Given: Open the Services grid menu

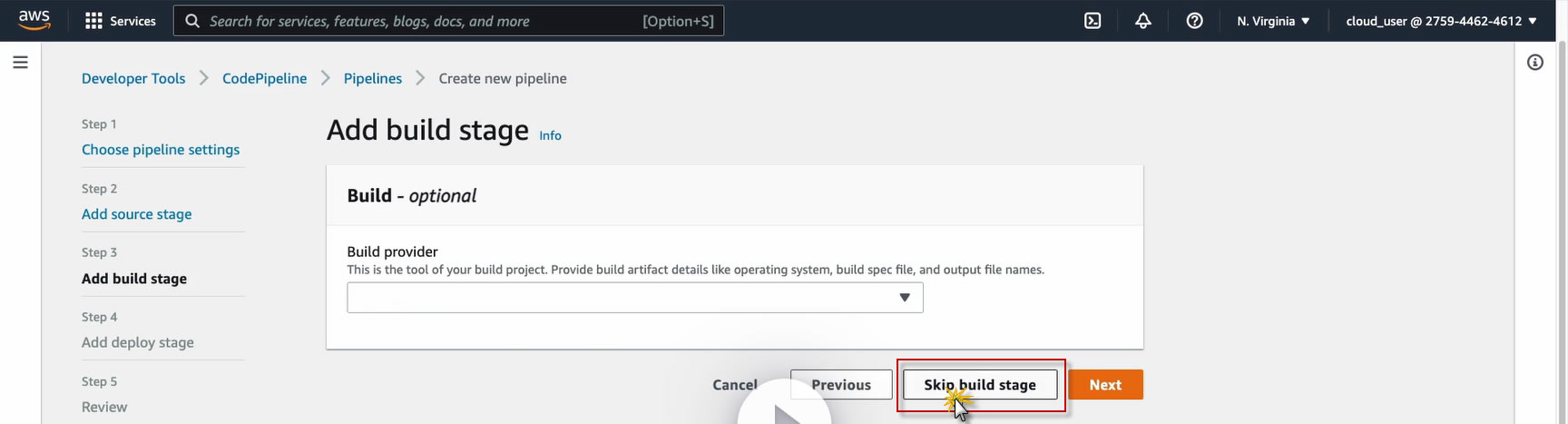Looking at the screenshot, I should pyautogui.click(x=120, y=21).
